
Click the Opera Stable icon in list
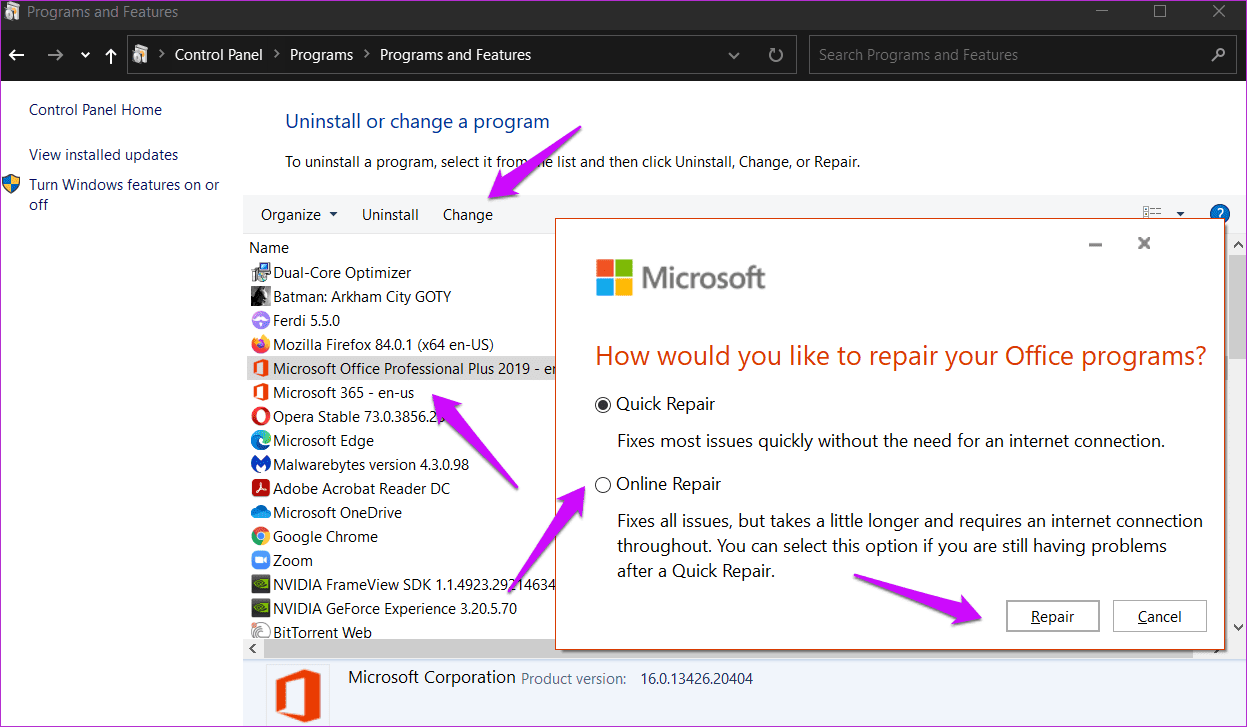pos(260,416)
